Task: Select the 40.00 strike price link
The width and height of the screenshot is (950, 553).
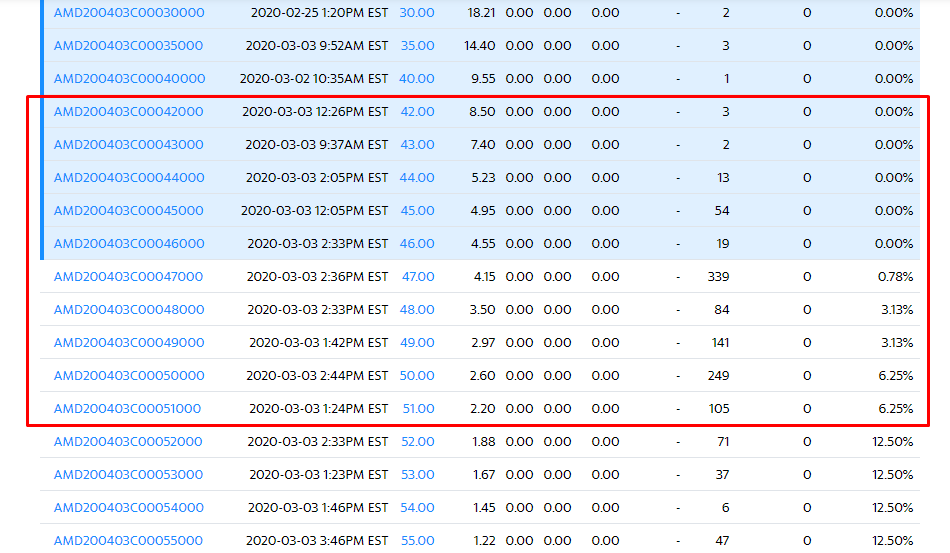Action: pyautogui.click(x=417, y=79)
